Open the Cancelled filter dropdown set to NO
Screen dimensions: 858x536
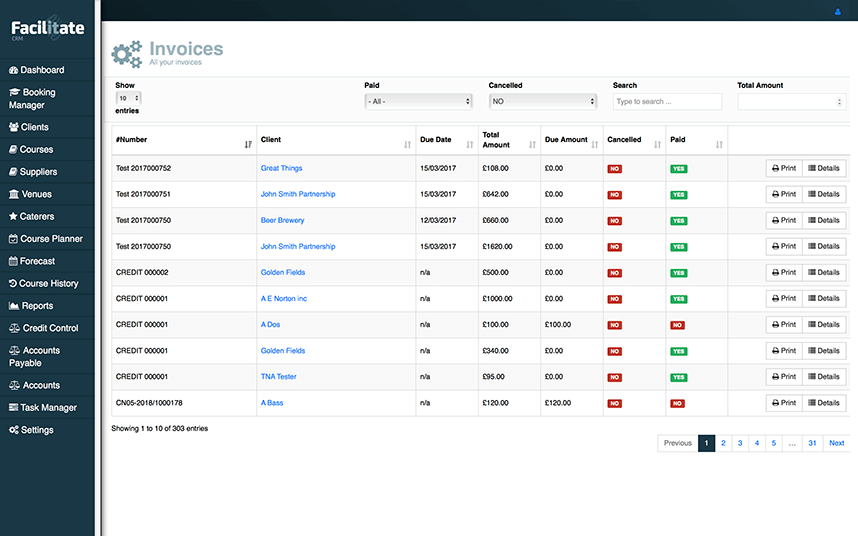tap(542, 101)
